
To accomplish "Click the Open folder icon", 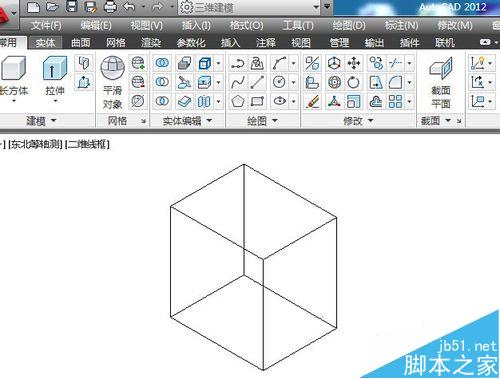I will point(52,7).
